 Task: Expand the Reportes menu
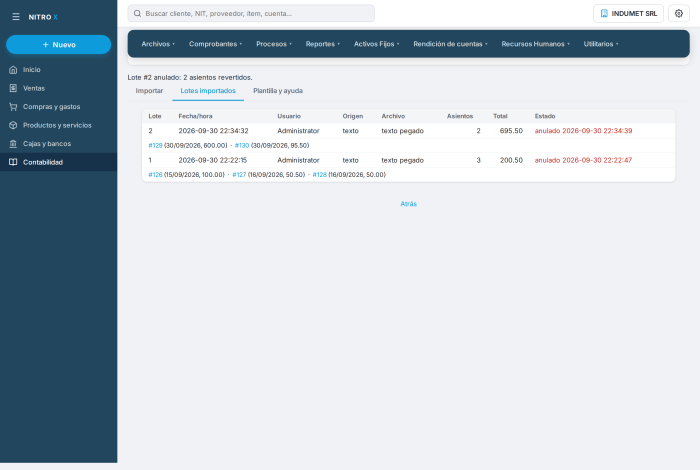click(323, 44)
